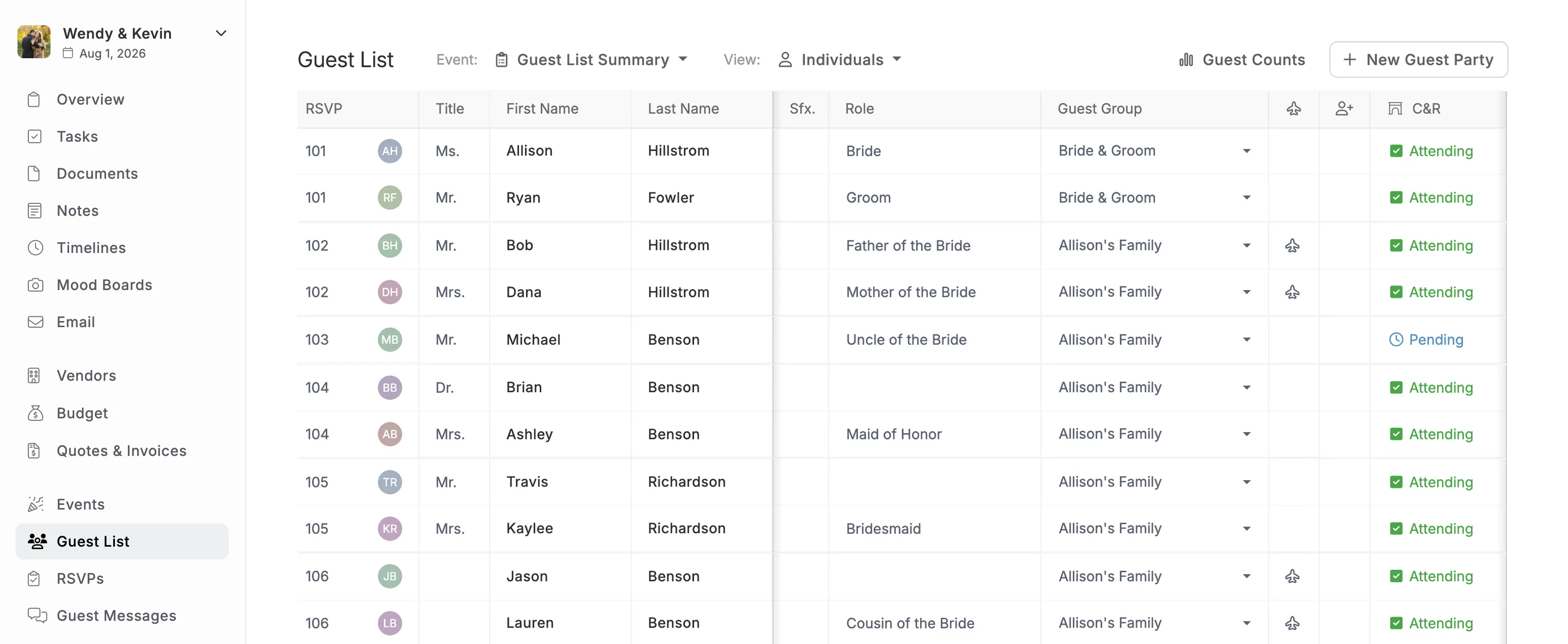Click the airplane icon in Bob Hillstrom's row
Viewport: 1568px width, 644px height.
(1292, 246)
